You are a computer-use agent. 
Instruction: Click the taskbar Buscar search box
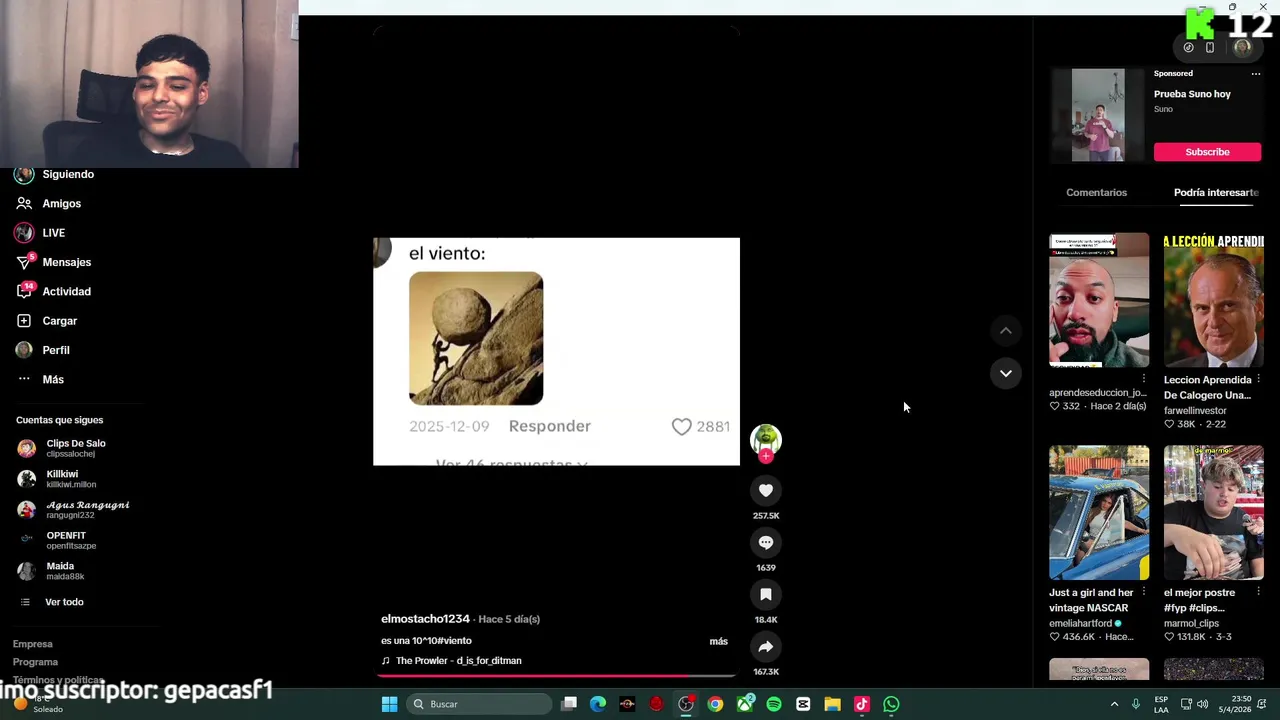click(x=479, y=704)
